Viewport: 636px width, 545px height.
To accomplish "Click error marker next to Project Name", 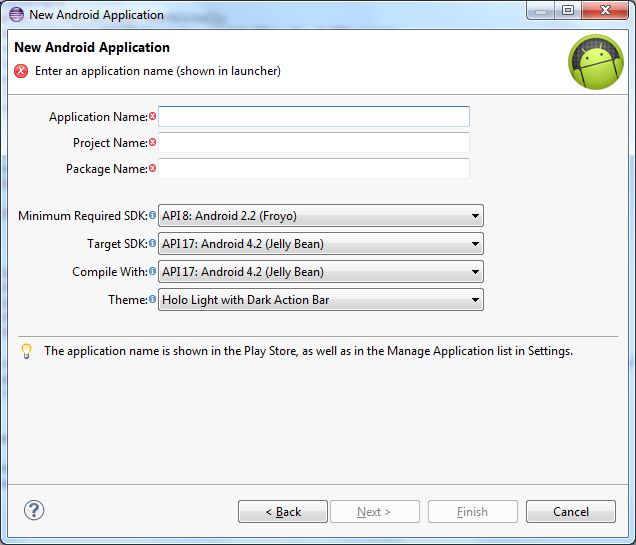I will click(x=153, y=142).
